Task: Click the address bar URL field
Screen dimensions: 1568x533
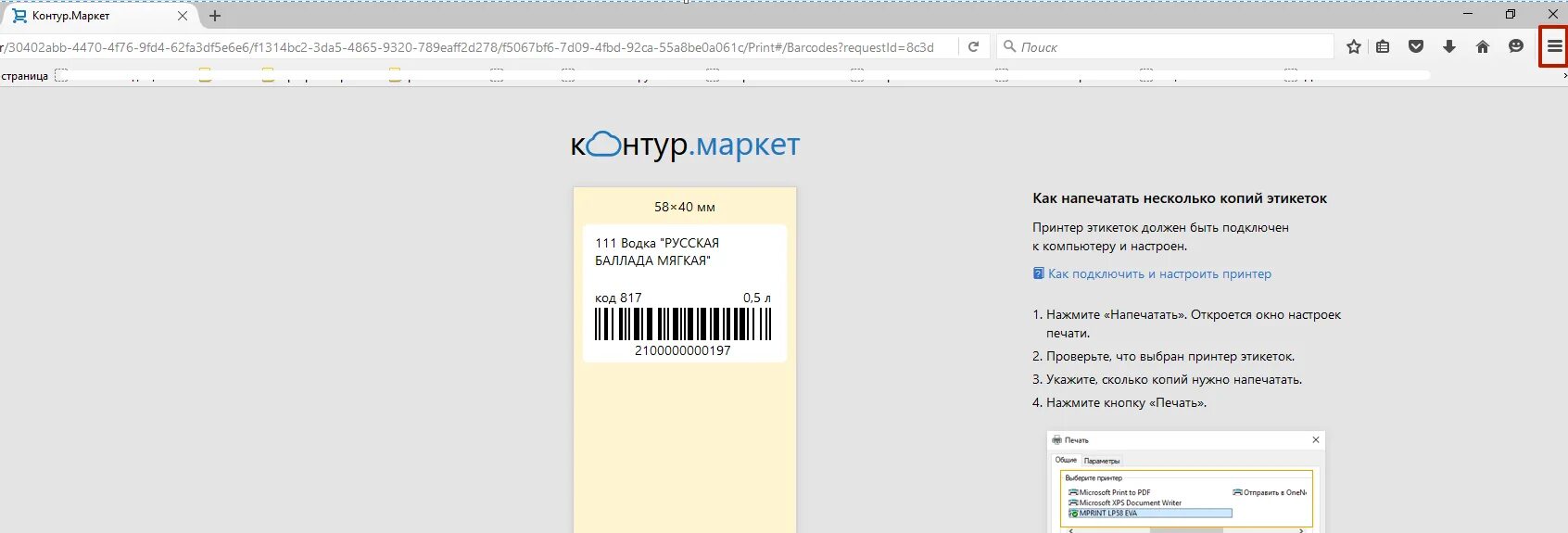Action: pyautogui.click(x=477, y=46)
